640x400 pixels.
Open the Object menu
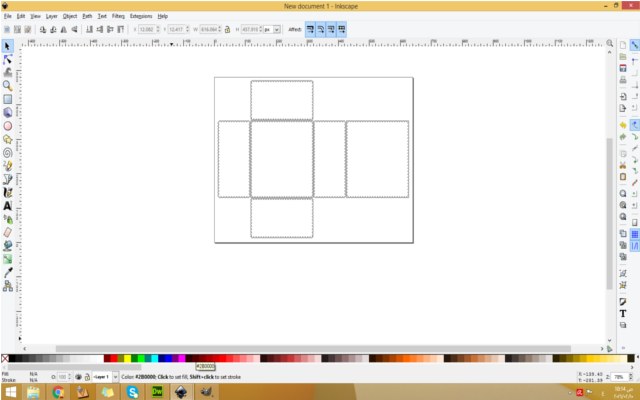click(x=70, y=16)
